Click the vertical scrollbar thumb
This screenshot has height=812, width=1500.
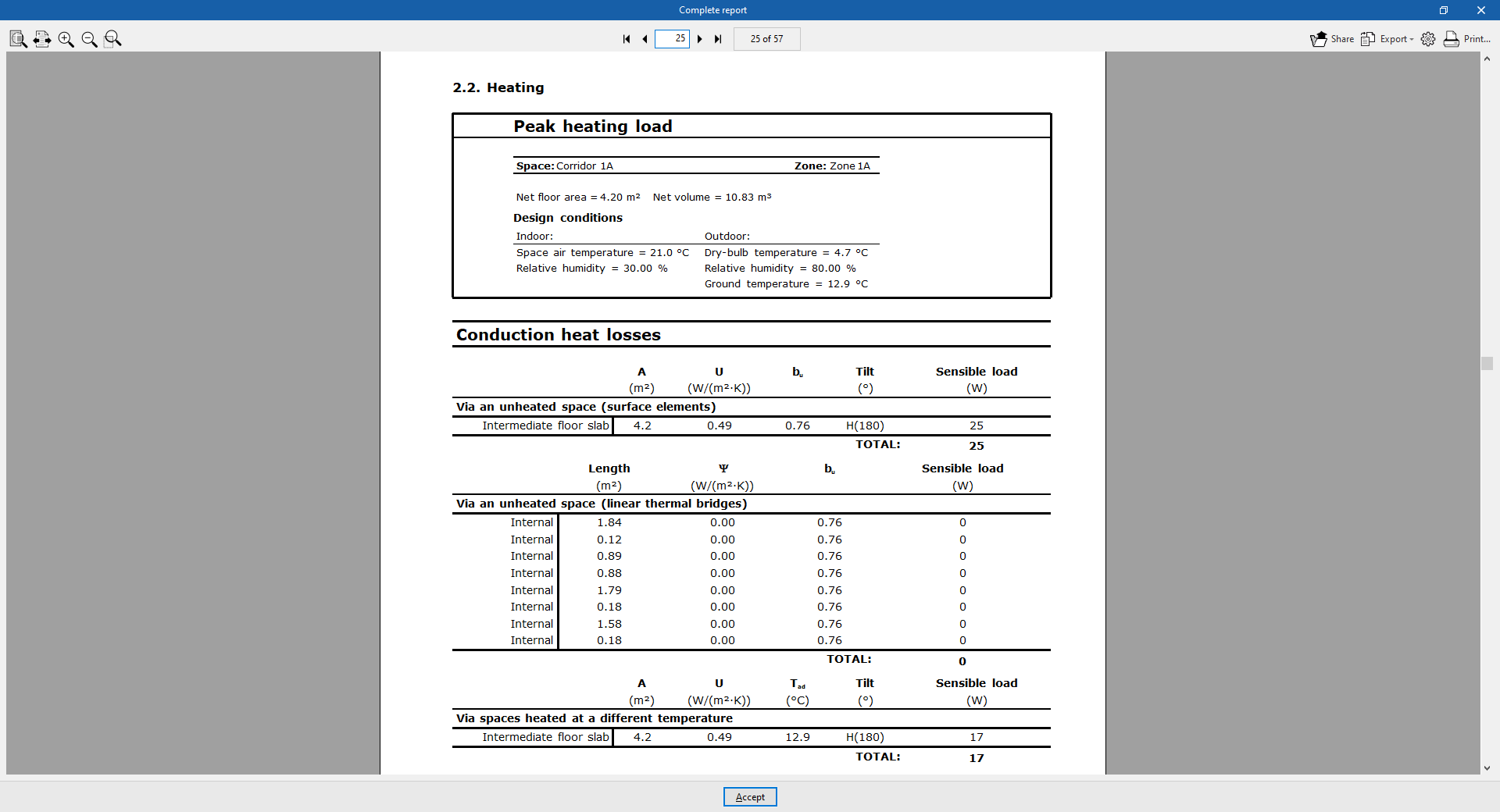(x=1487, y=363)
